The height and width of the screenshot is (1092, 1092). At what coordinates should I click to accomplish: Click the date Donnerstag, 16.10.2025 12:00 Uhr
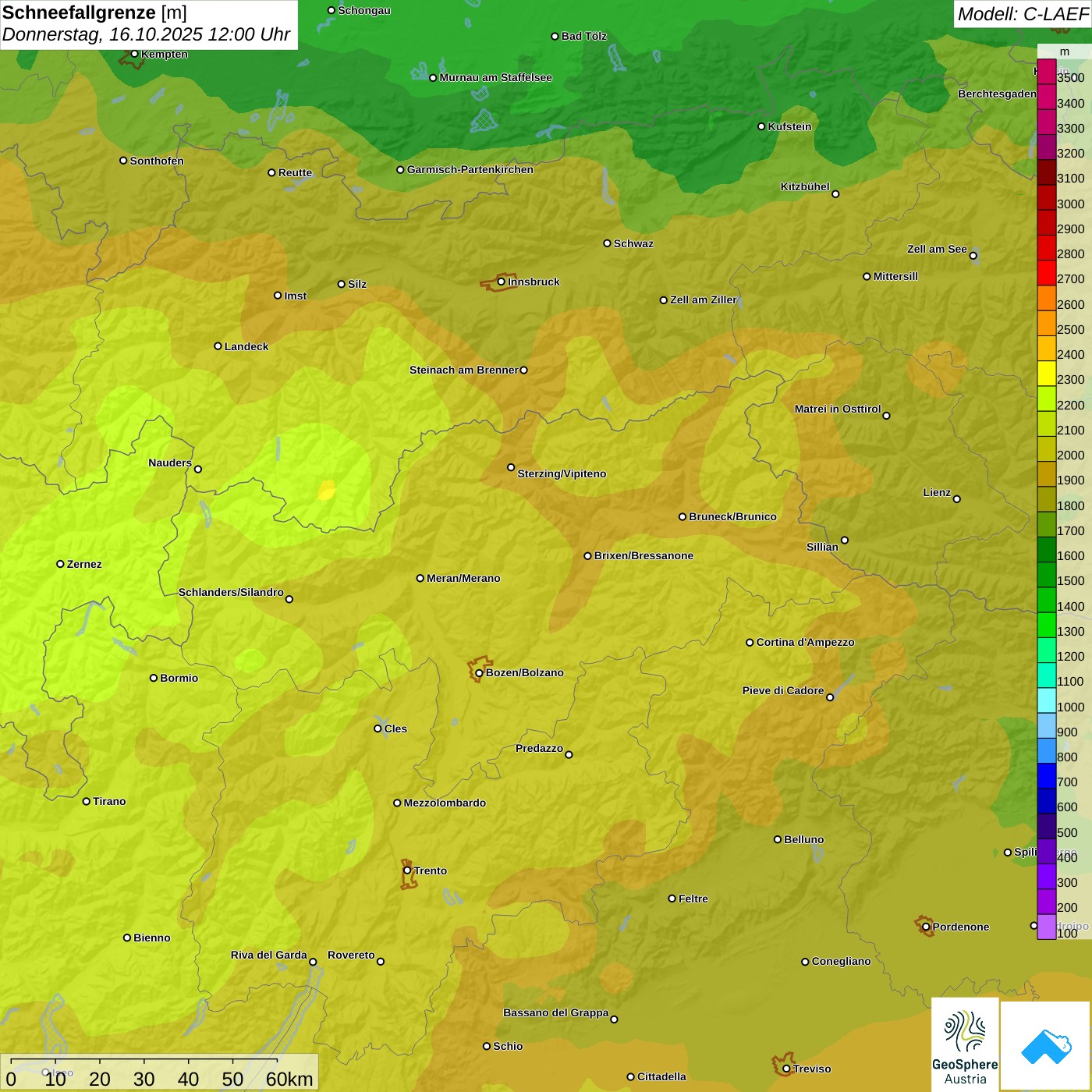point(147,34)
